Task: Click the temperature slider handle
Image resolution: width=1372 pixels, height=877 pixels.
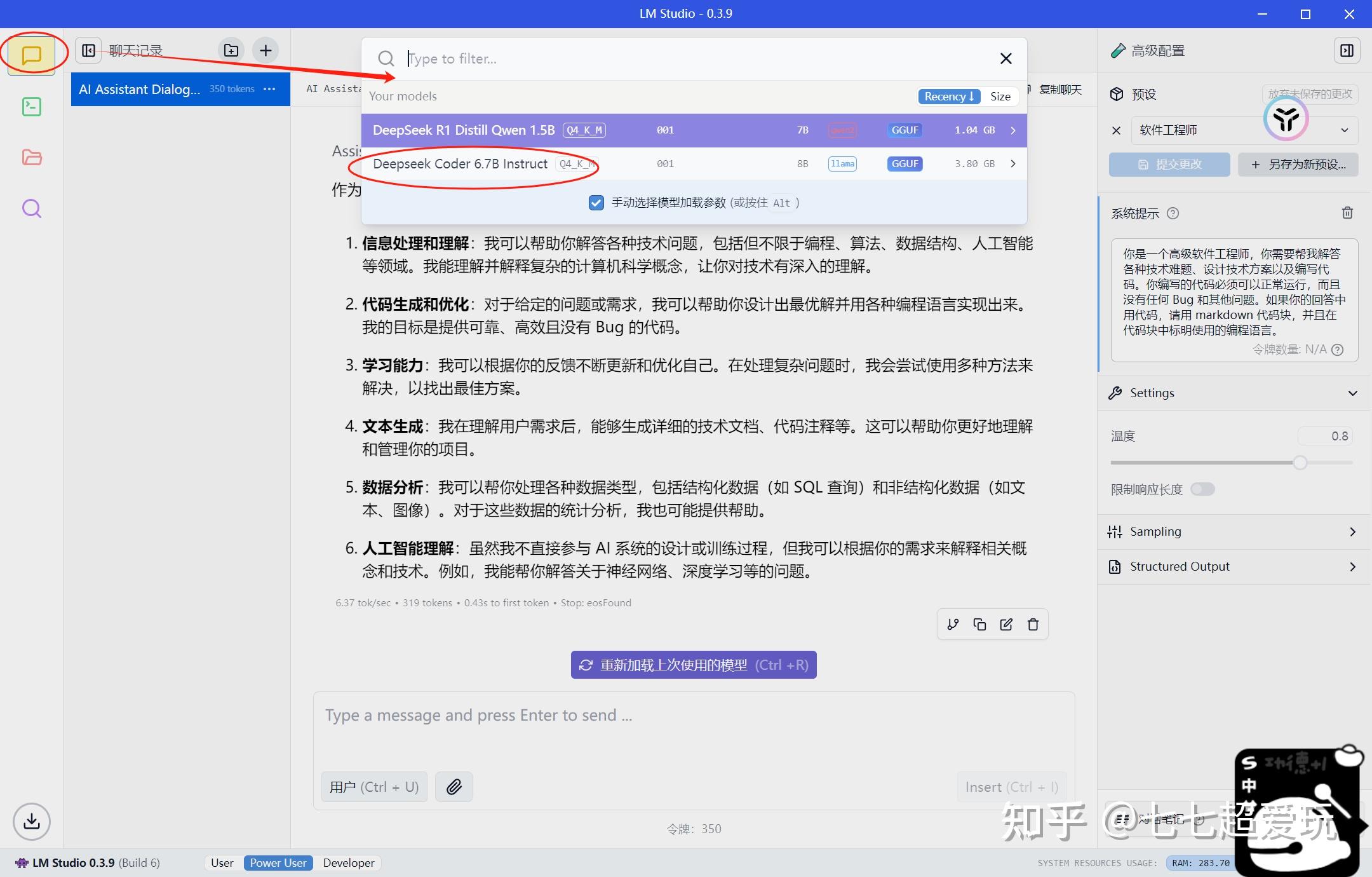Action: [1300, 463]
